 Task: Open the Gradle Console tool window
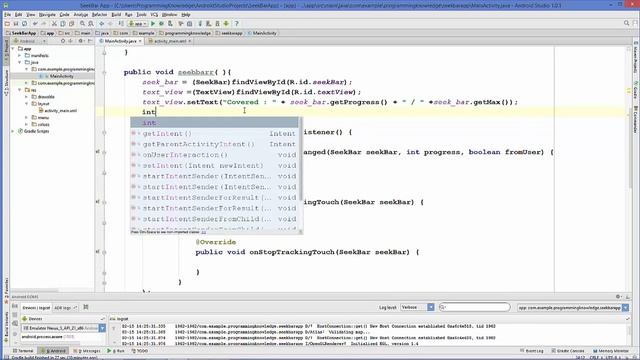pyautogui.click(x=568, y=351)
